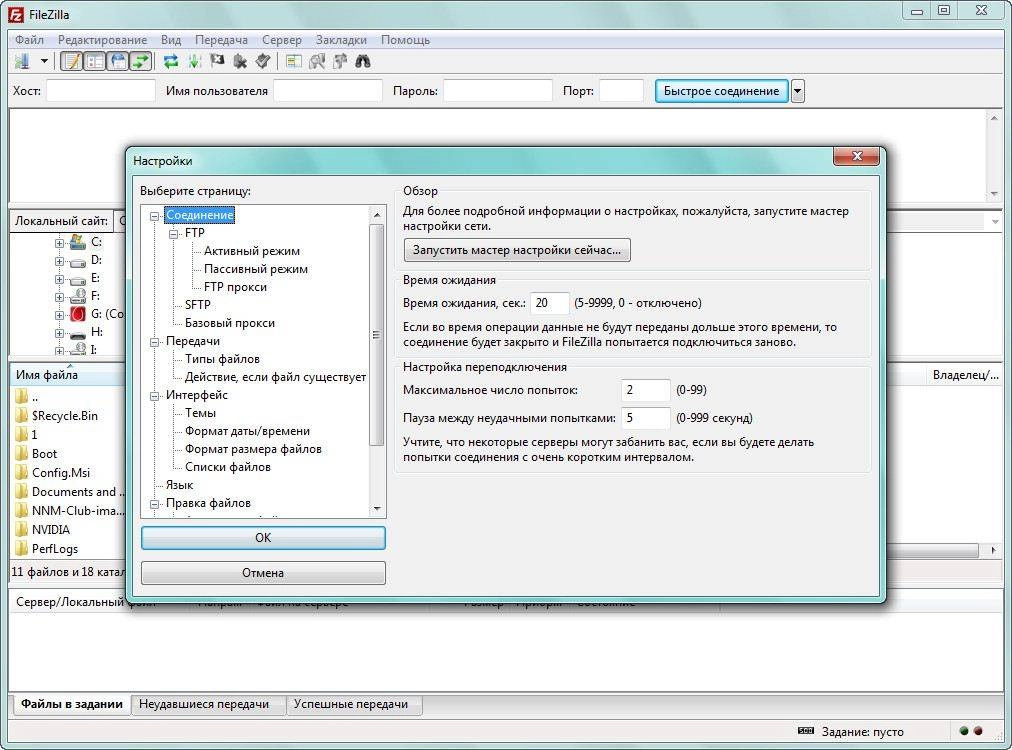The height and width of the screenshot is (750, 1012).
Task: Open the Вид menu
Action: [x=171, y=40]
